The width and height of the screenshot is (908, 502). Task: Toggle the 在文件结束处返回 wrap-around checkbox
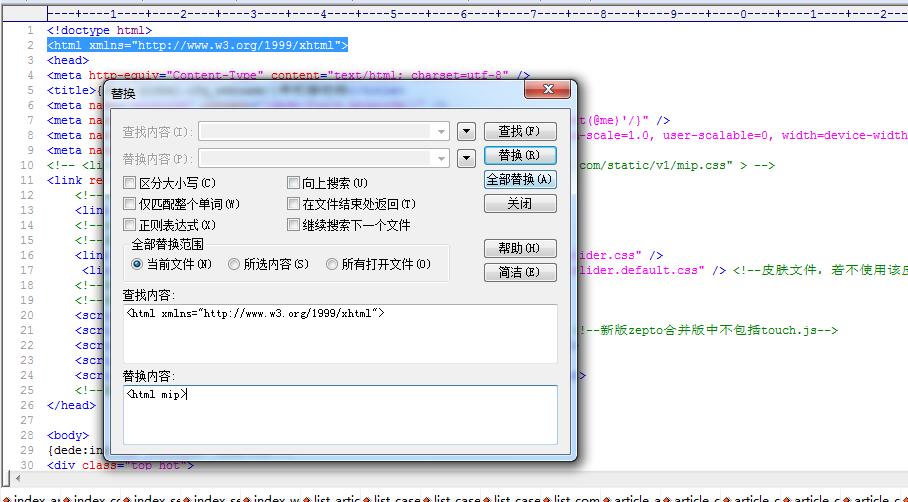(294, 204)
